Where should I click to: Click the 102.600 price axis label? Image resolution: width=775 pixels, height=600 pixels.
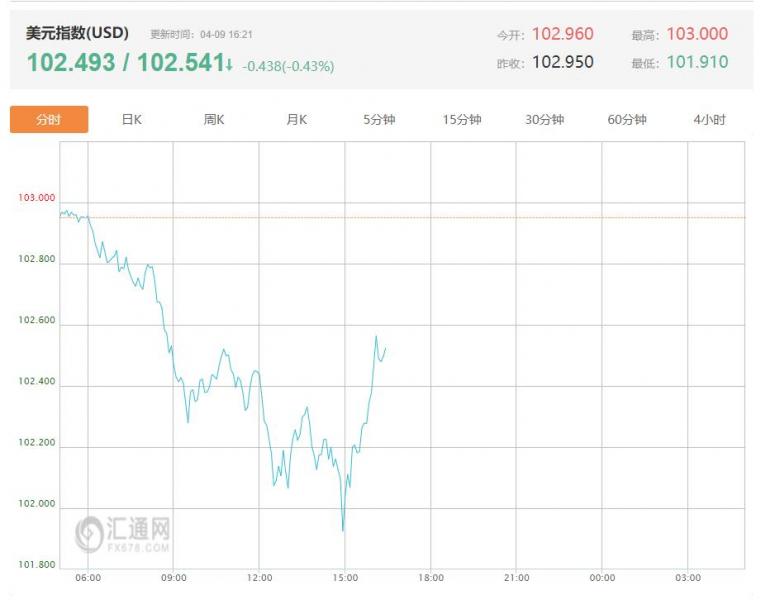point(37,321)
